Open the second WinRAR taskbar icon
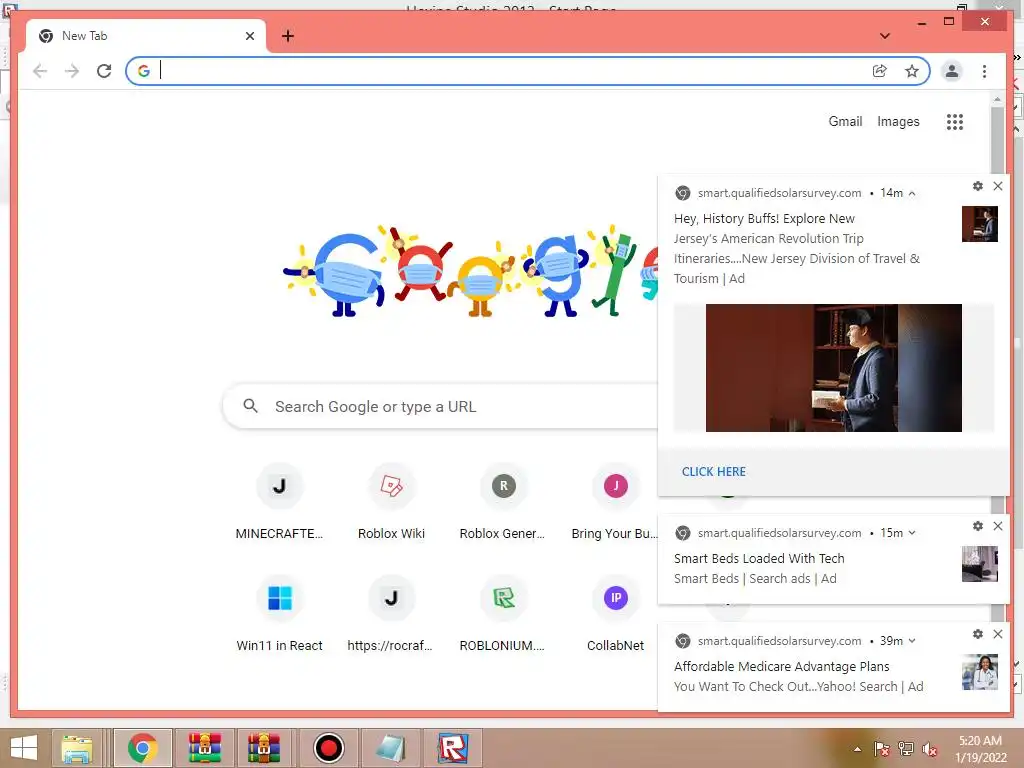The image size is (1024, 768). point(264,748)
